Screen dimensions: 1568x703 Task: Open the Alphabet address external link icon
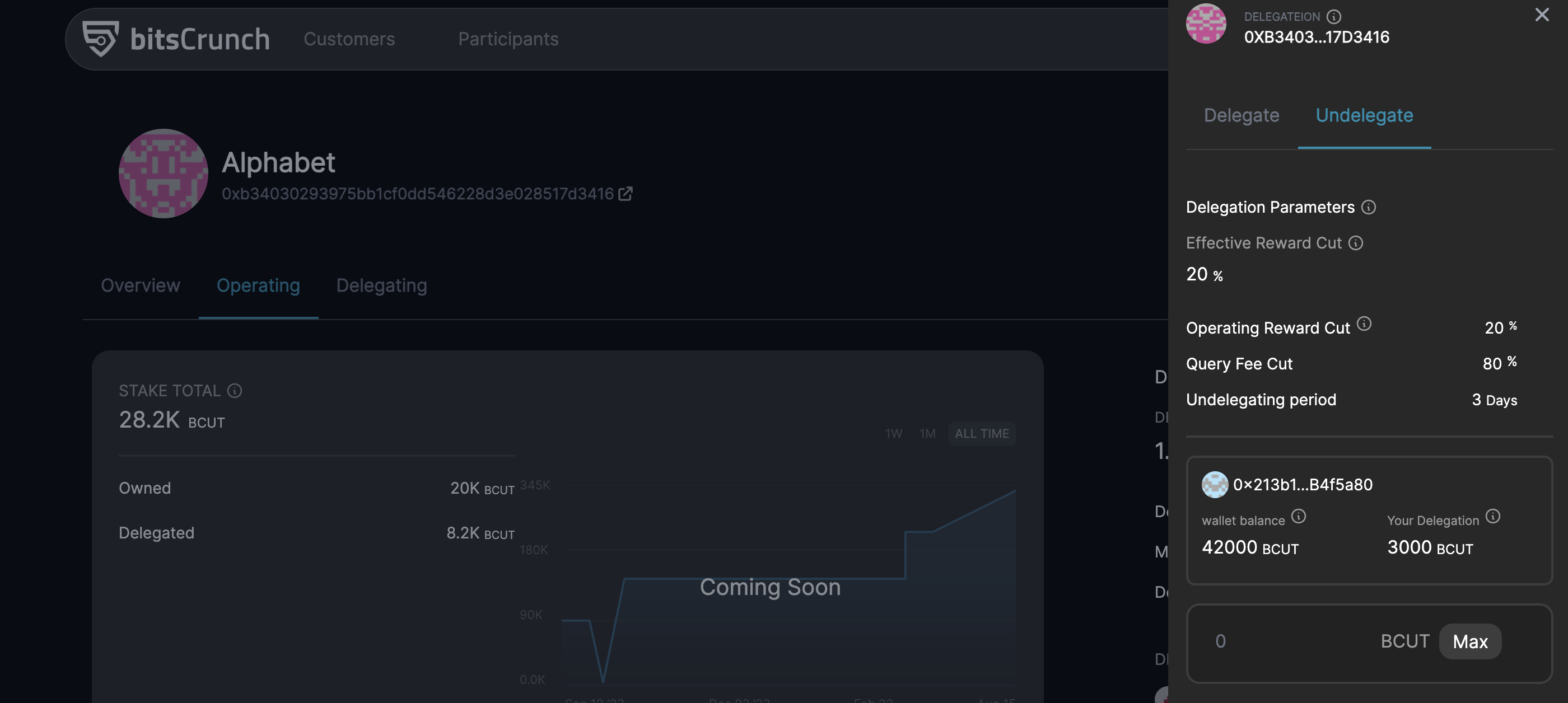click(x=625, y=194)
